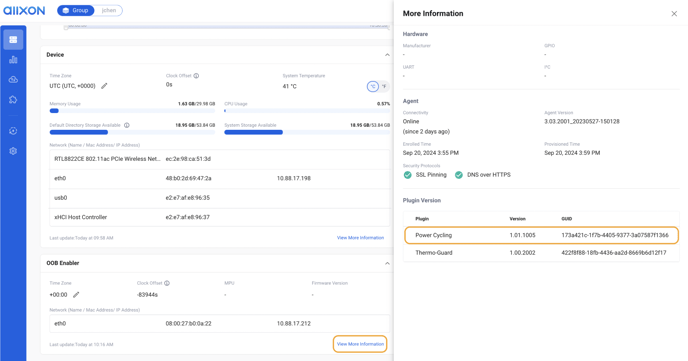Viewport: 688px width, 361px height.
Task: Collapse the Device section
Action: 387,55
